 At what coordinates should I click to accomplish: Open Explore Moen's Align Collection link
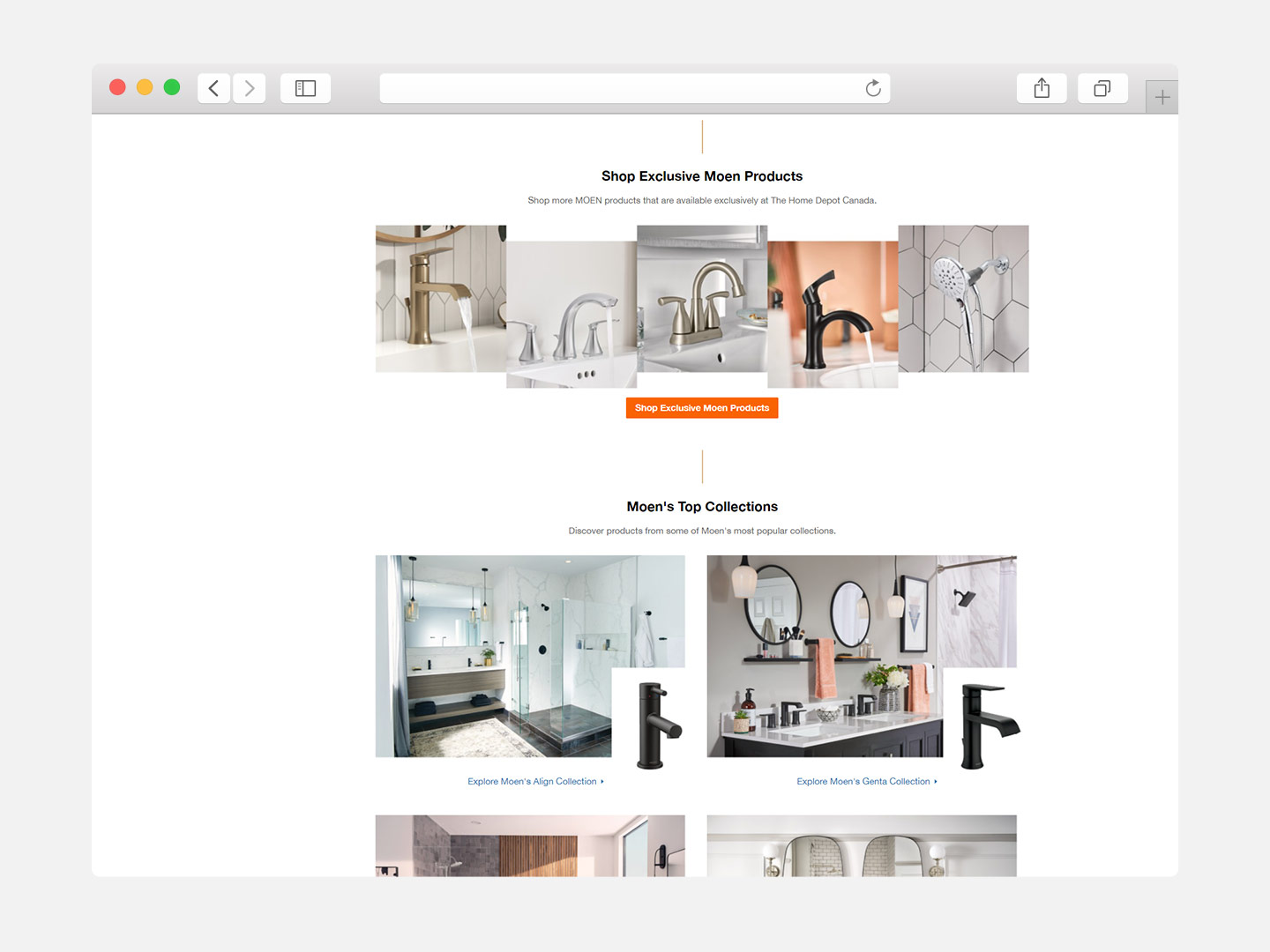point(532,781)
